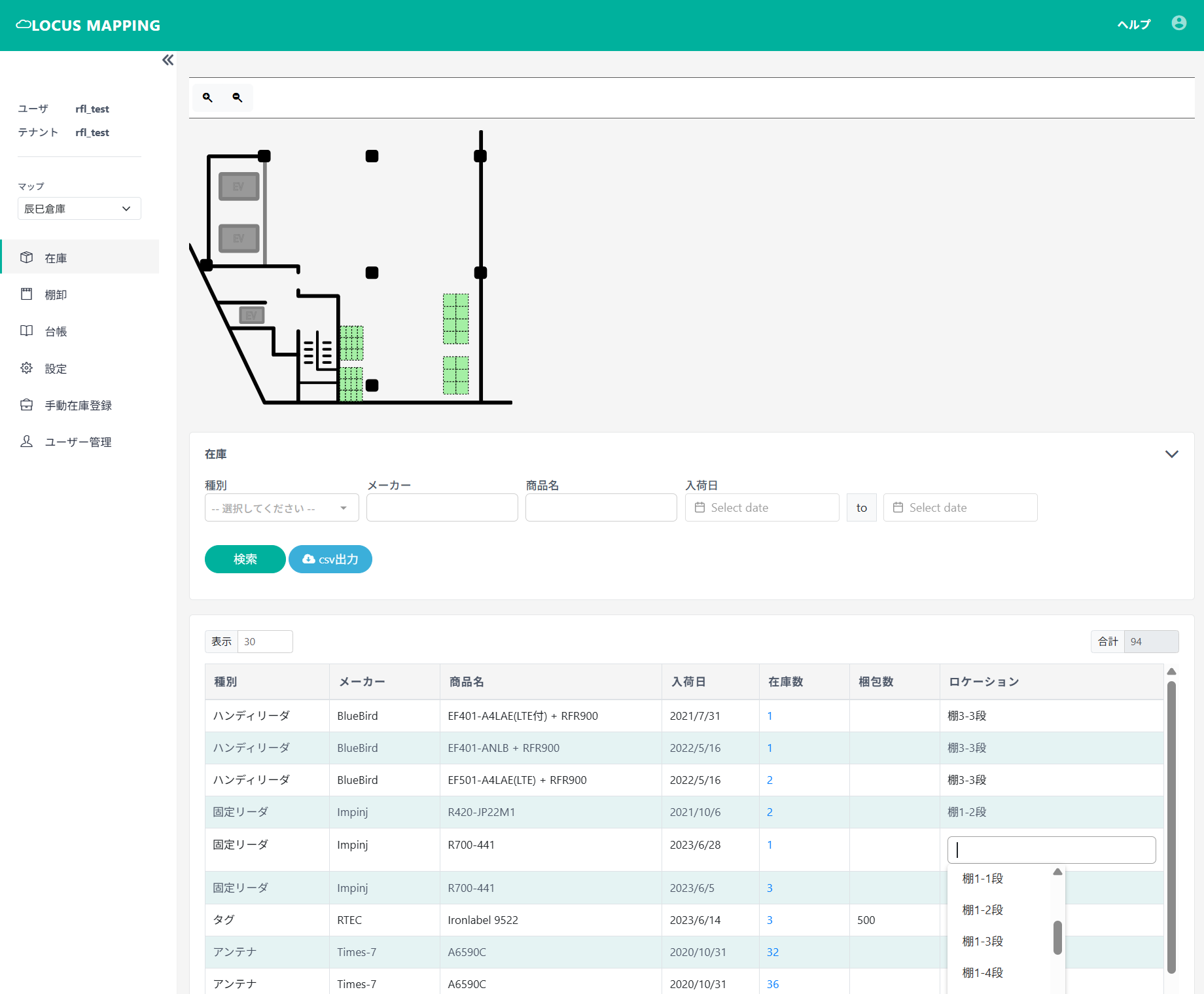
Task: Click the location dropdown list scrollbar thumb
Action: pos(1057,937)
